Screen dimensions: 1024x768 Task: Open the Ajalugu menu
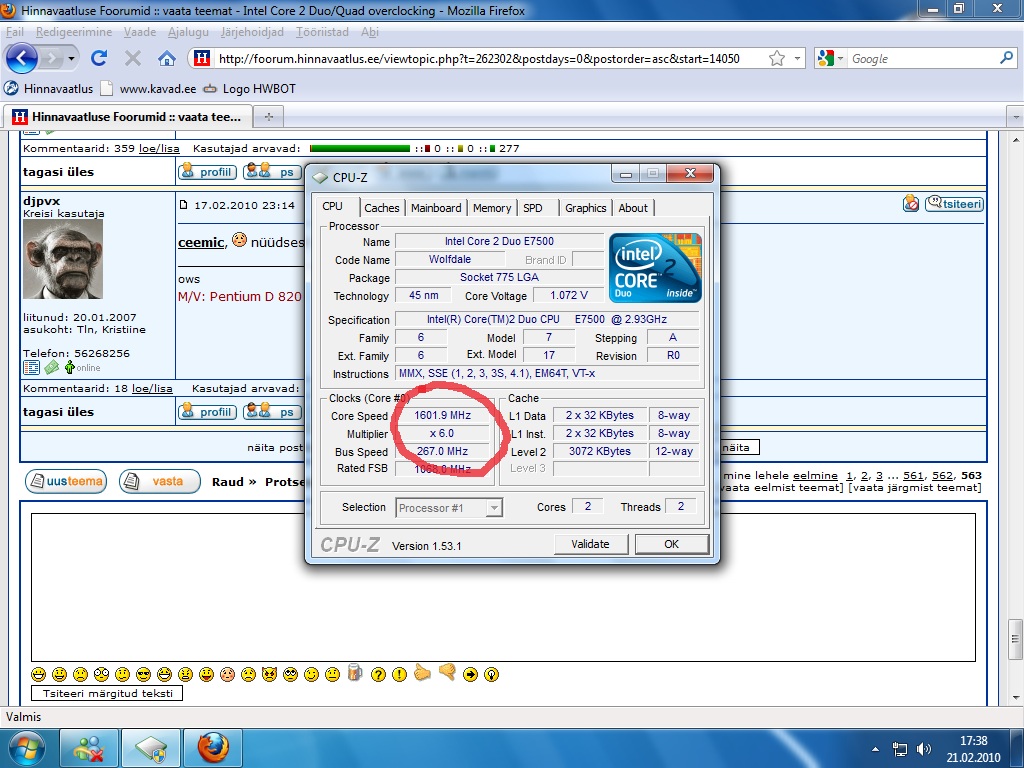pos(188,32)
